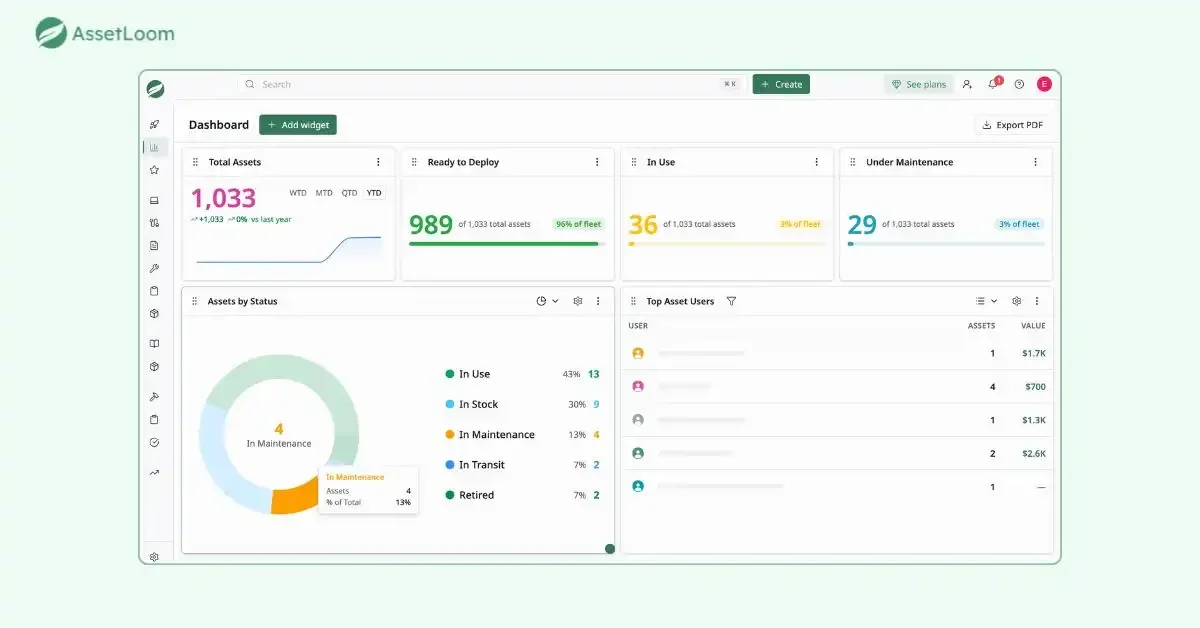
Task: Click the AssetLoom logo at top left
Action: pyautogui.click(x=105, y=33)
